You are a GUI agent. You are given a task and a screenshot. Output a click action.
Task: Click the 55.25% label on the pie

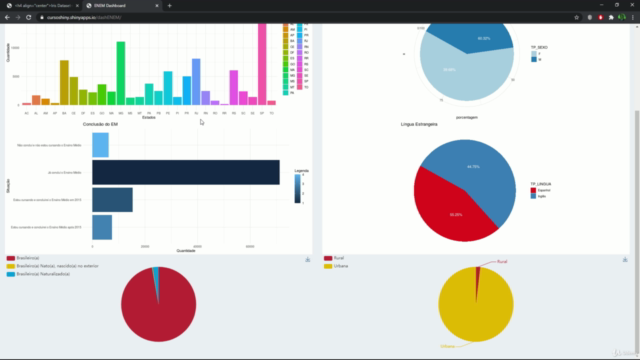456,215
